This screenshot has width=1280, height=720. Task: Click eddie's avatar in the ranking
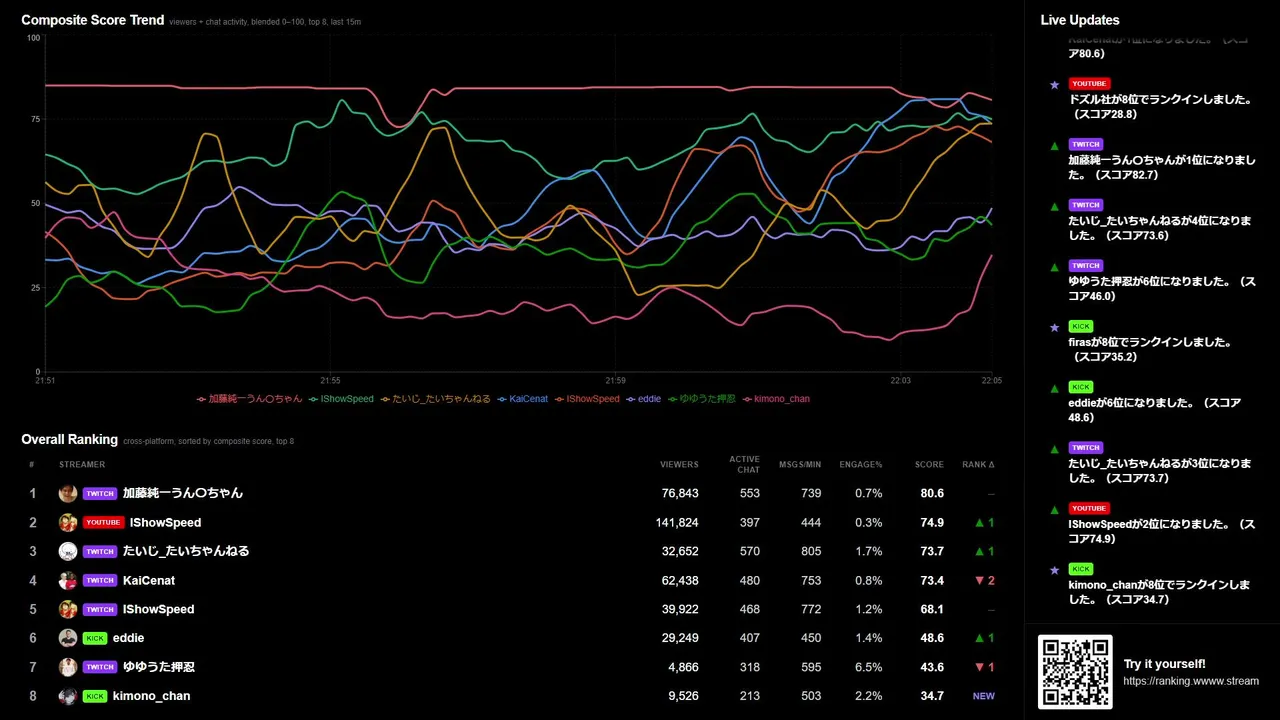[68, 638]
